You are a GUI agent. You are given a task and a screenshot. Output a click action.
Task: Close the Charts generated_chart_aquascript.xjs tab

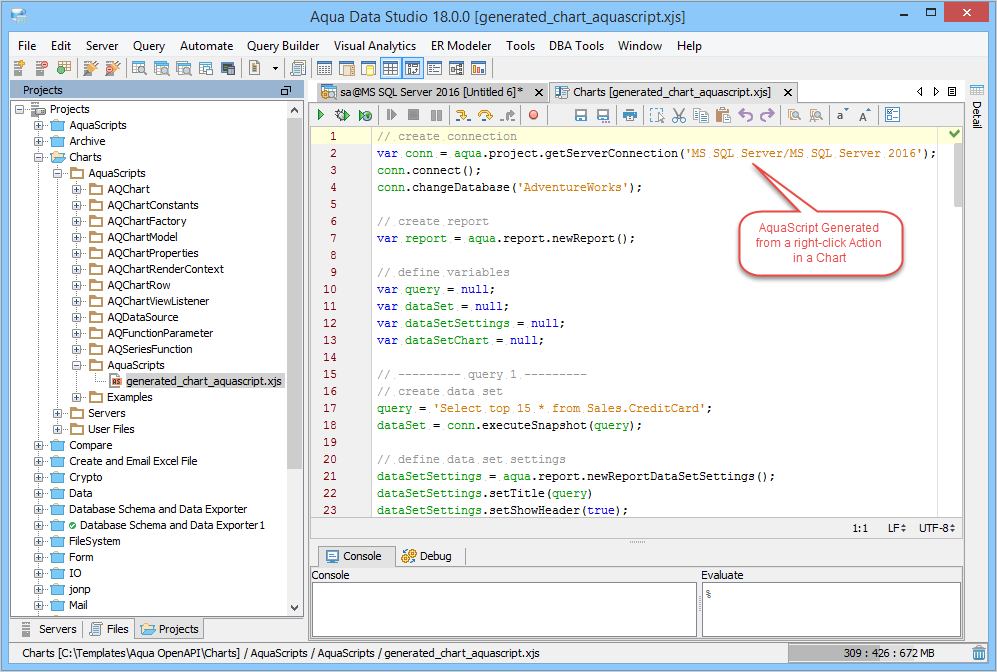788,92
